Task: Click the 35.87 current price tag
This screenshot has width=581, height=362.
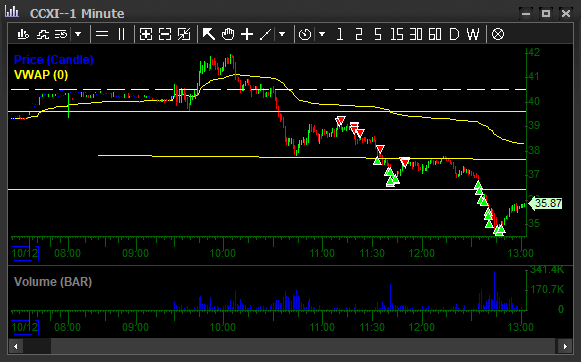Action: pos(545,203)
